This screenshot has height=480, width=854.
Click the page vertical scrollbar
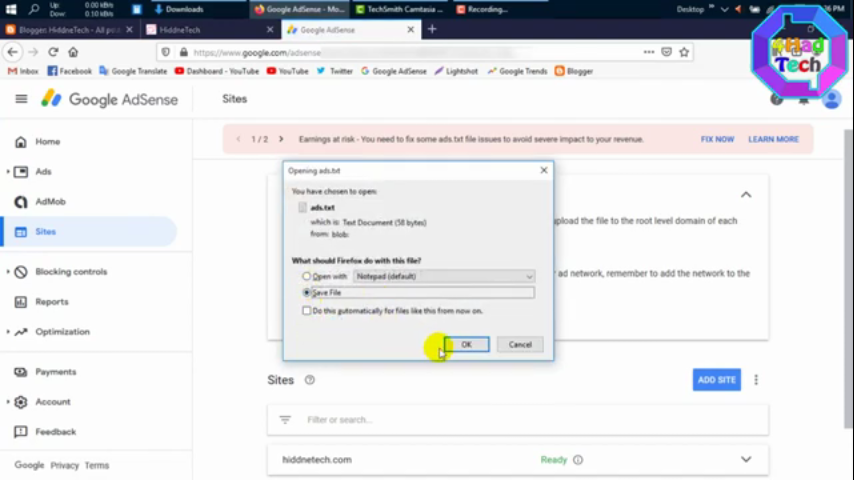tap(849, 278)
